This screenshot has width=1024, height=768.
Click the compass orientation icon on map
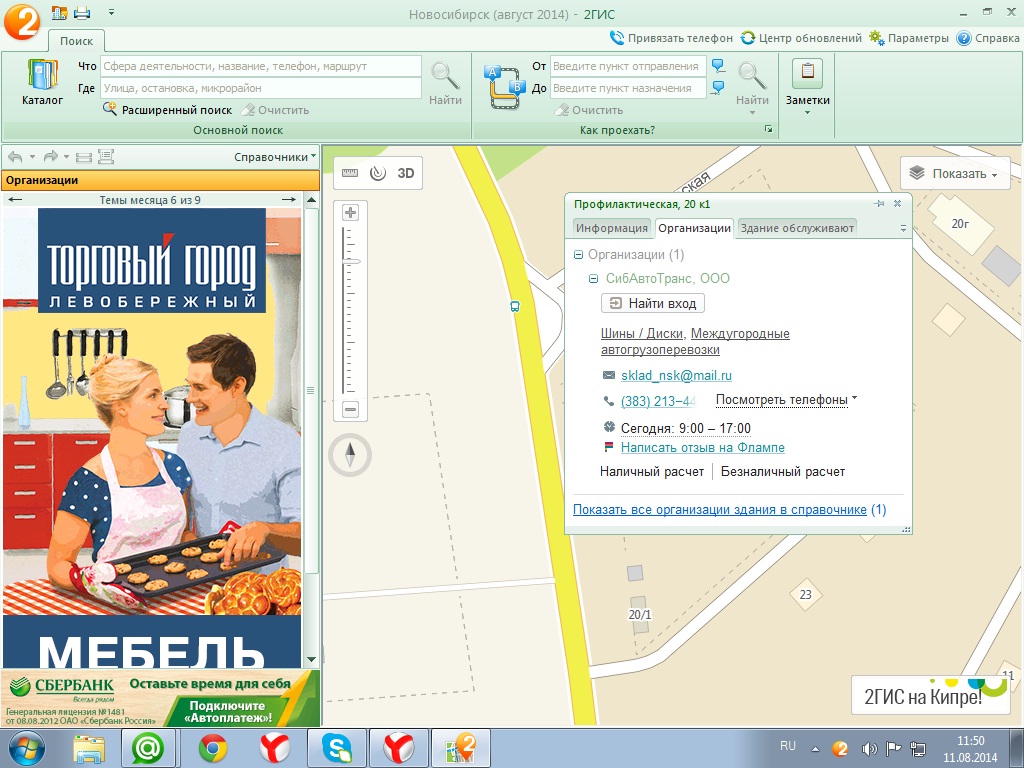350,456
